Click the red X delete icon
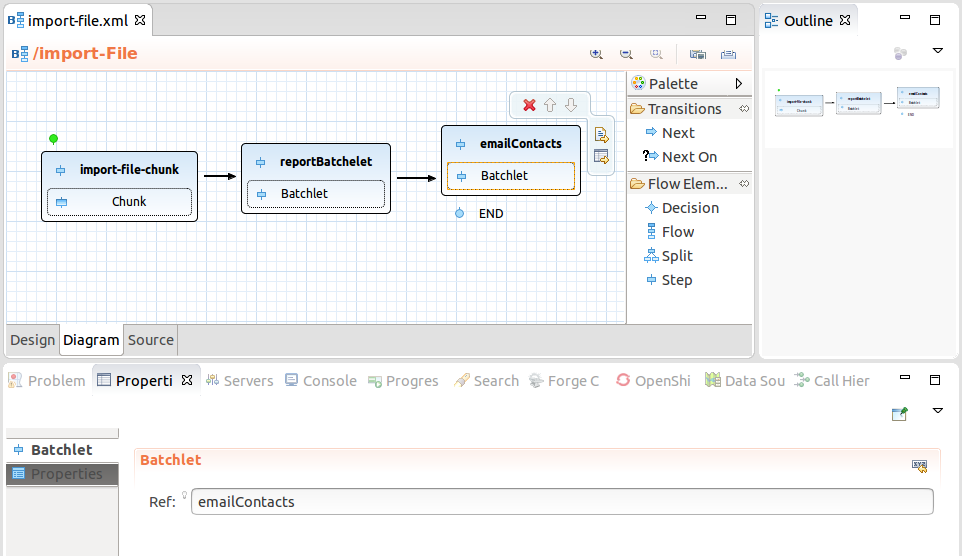The height and width of the screenshot is (556, 962). pos(530,105)
